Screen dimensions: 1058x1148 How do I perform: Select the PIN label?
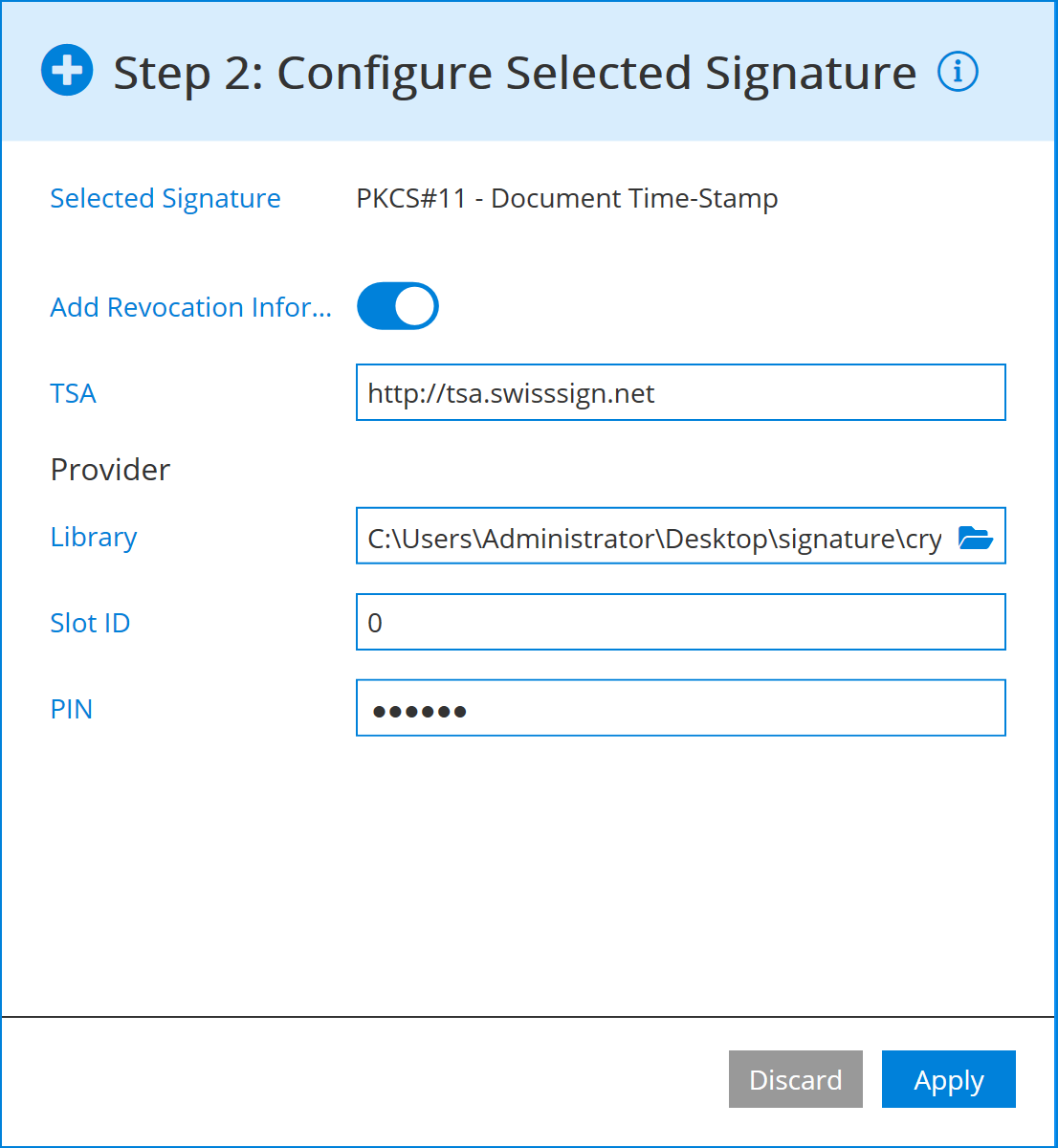pyautogui.click(x=71, y=708)
